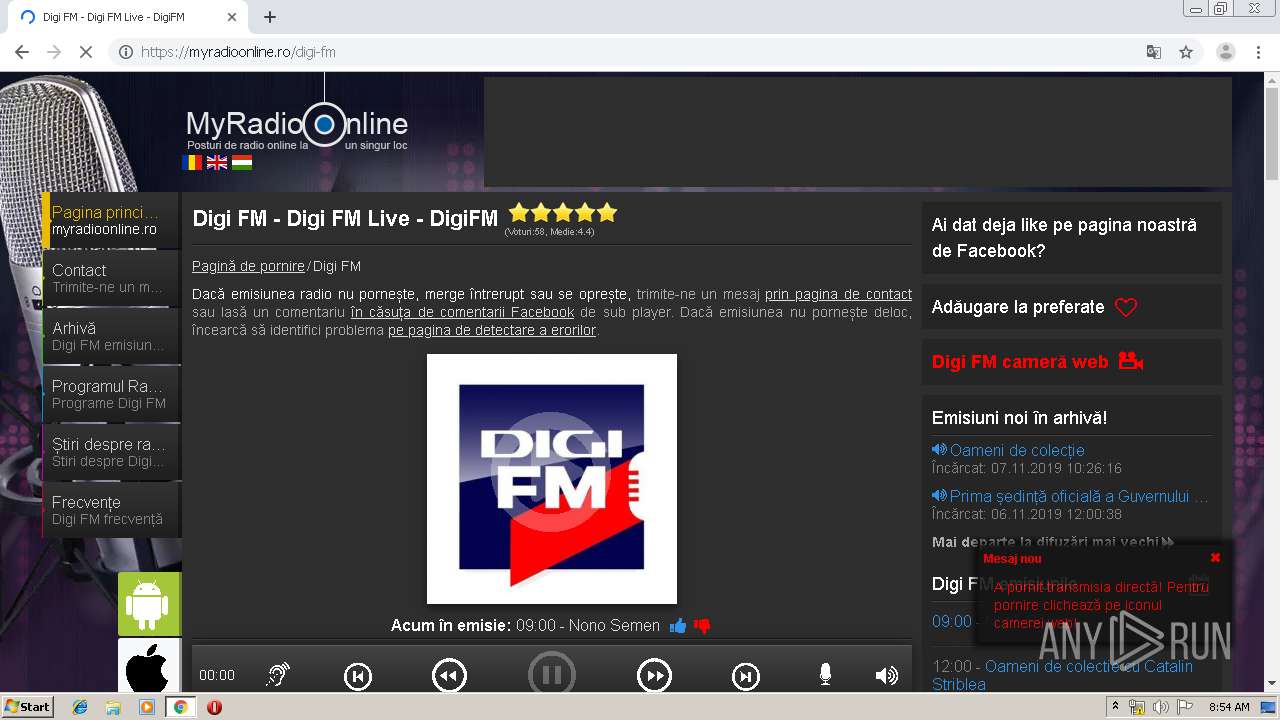Follow 'în căsuța de comentarii Facebook' link
This screenshot has width=1280, height=720.
coord(462,312)
